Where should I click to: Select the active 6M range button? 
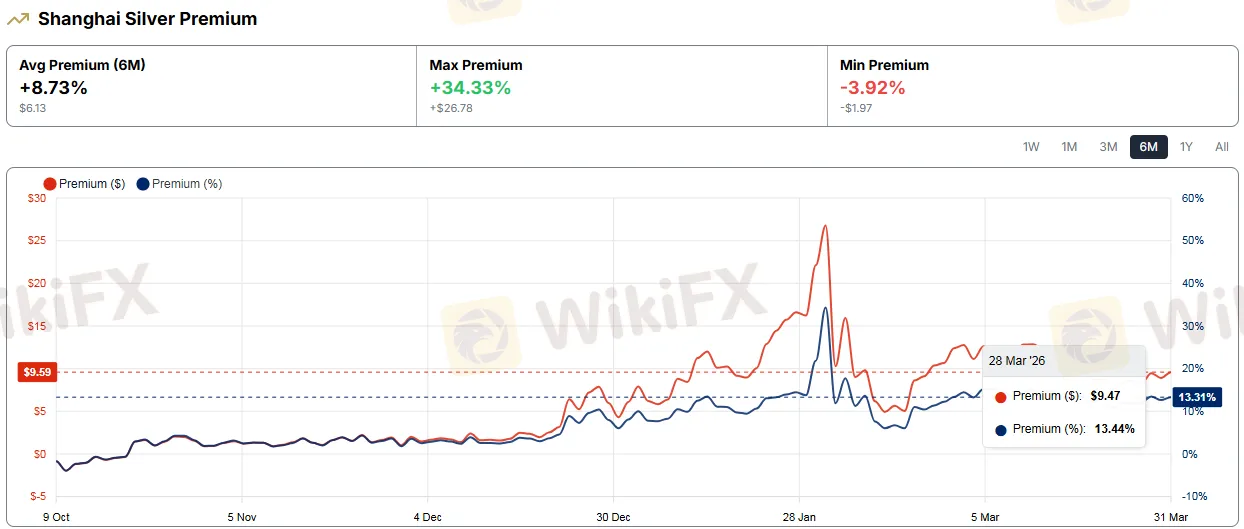pyautogui.click(x=1148, y=147)
